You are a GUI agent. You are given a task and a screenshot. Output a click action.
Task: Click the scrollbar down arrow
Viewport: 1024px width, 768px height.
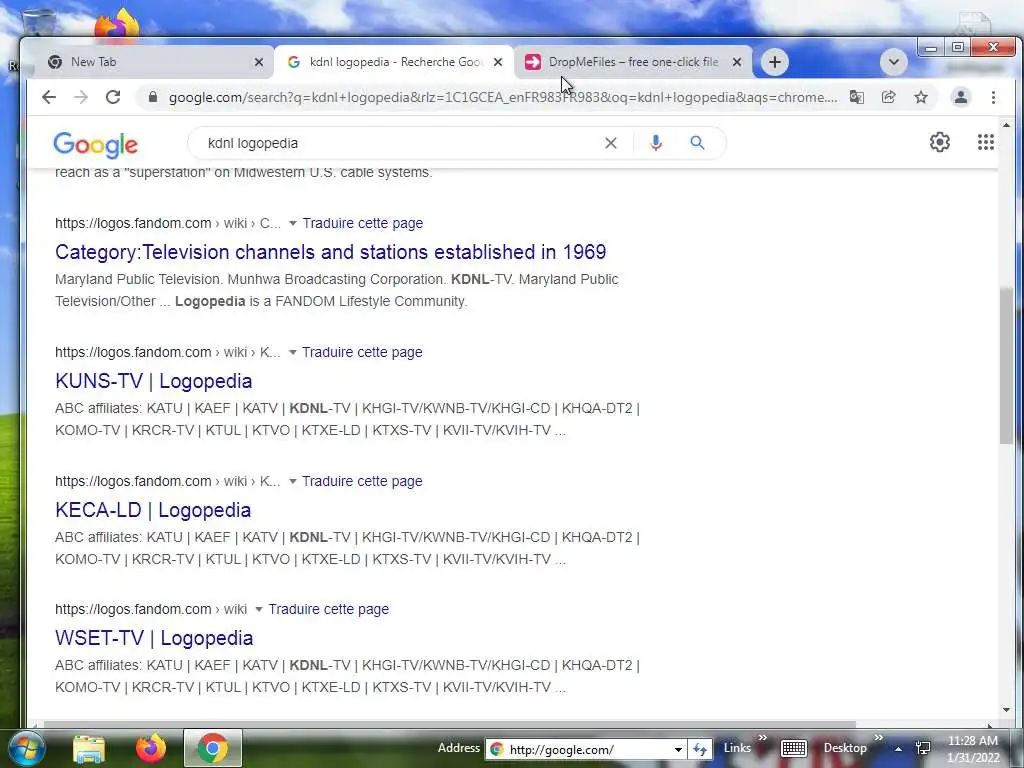1006,710
